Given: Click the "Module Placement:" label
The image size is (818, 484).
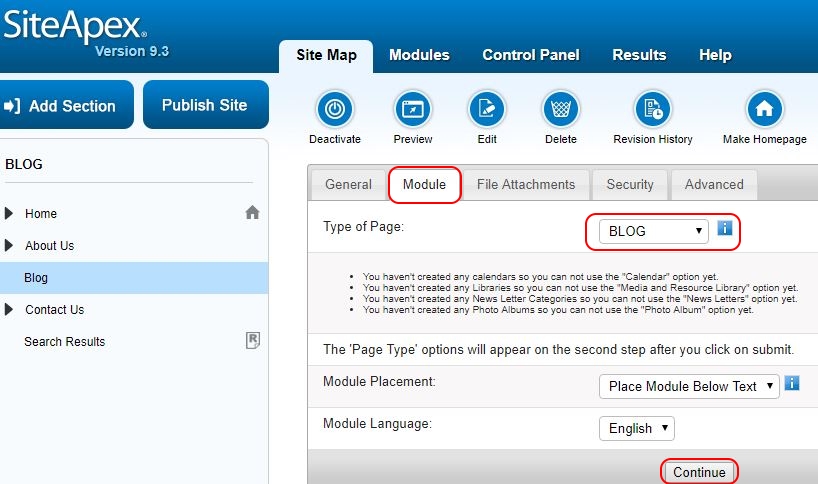Looking at the screenshot, I should pyautogui.click(x=379, y=381).
